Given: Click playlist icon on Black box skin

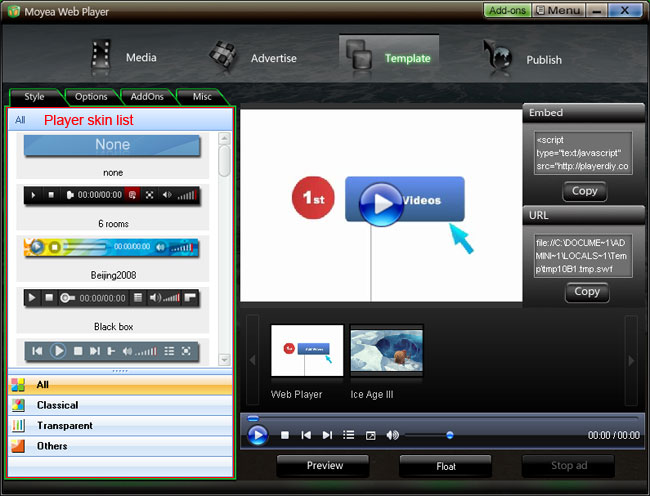Looking at the screenshot, I should click(x=138, y=298).
